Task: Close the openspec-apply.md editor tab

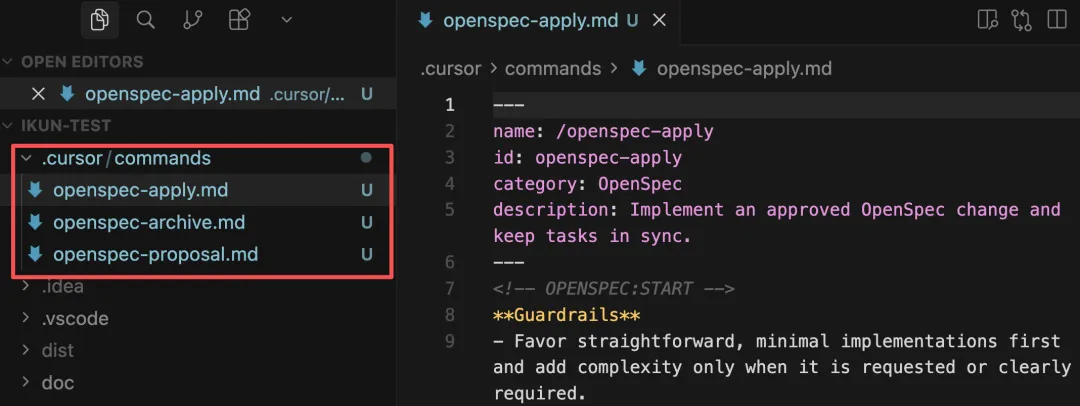Action: point(659,21)
